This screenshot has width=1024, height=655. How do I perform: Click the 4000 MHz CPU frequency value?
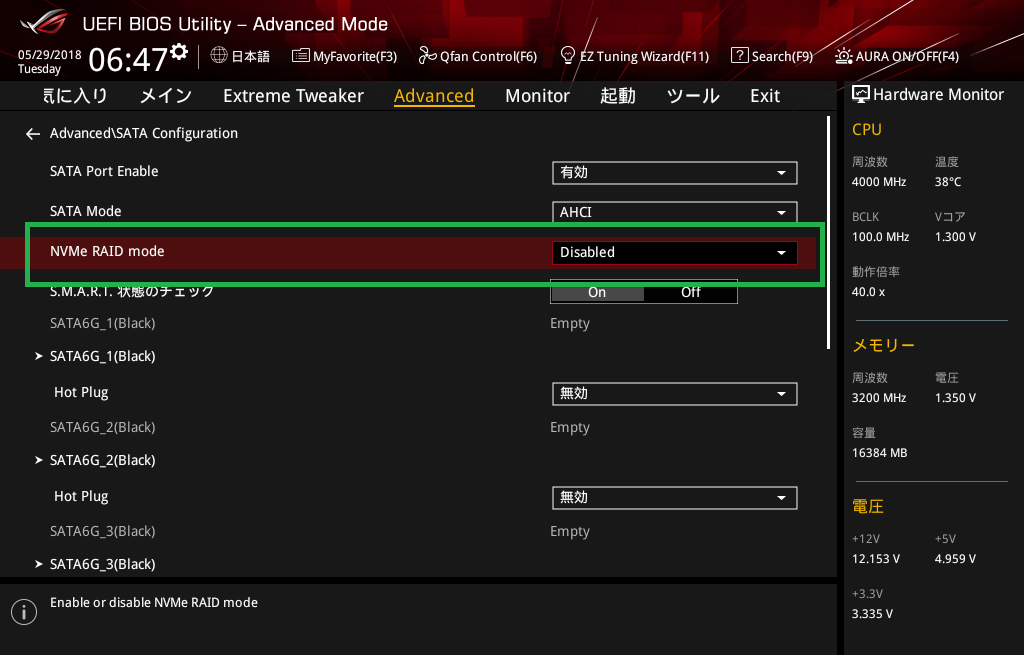(879, 182)
